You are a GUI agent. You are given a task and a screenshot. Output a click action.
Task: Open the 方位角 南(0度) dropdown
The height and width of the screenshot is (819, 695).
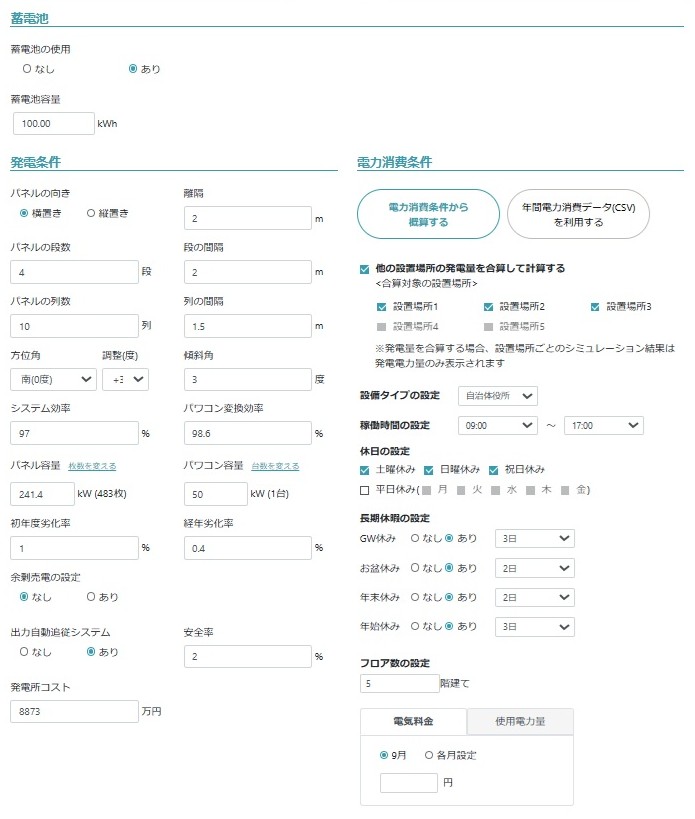pyautogui.click(x=53, y=380)
